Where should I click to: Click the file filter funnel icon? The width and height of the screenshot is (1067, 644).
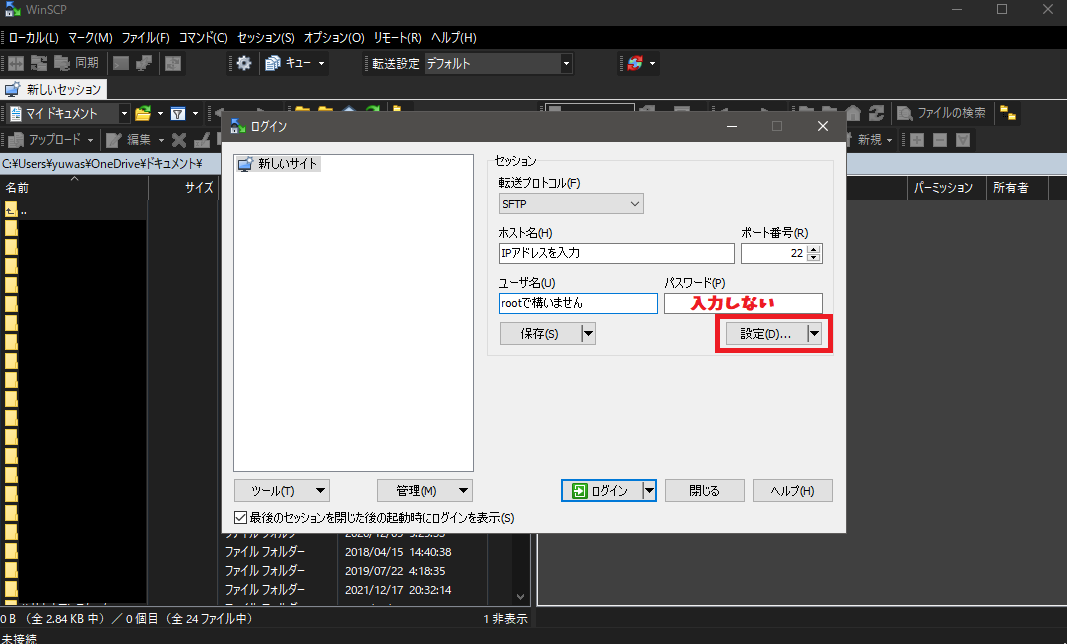click(x=178, y=114)
